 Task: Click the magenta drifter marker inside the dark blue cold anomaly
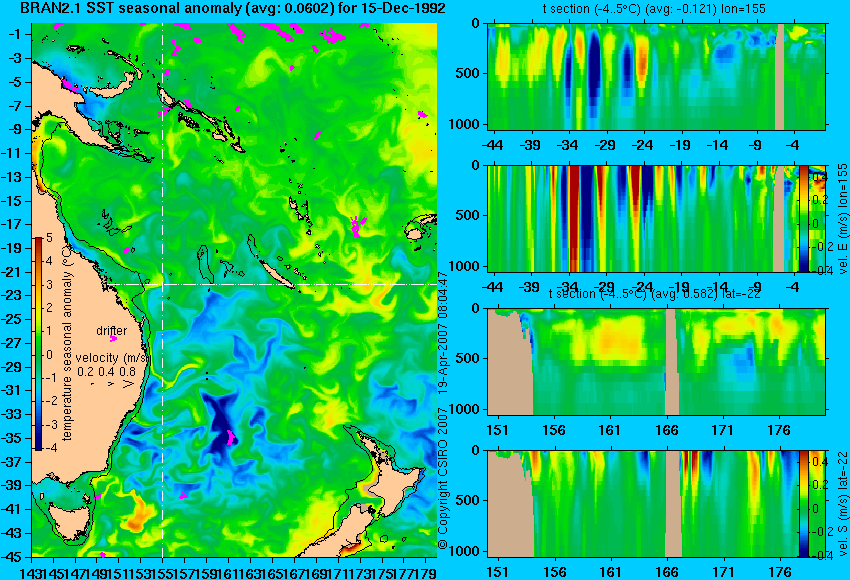tap(230, 437)
